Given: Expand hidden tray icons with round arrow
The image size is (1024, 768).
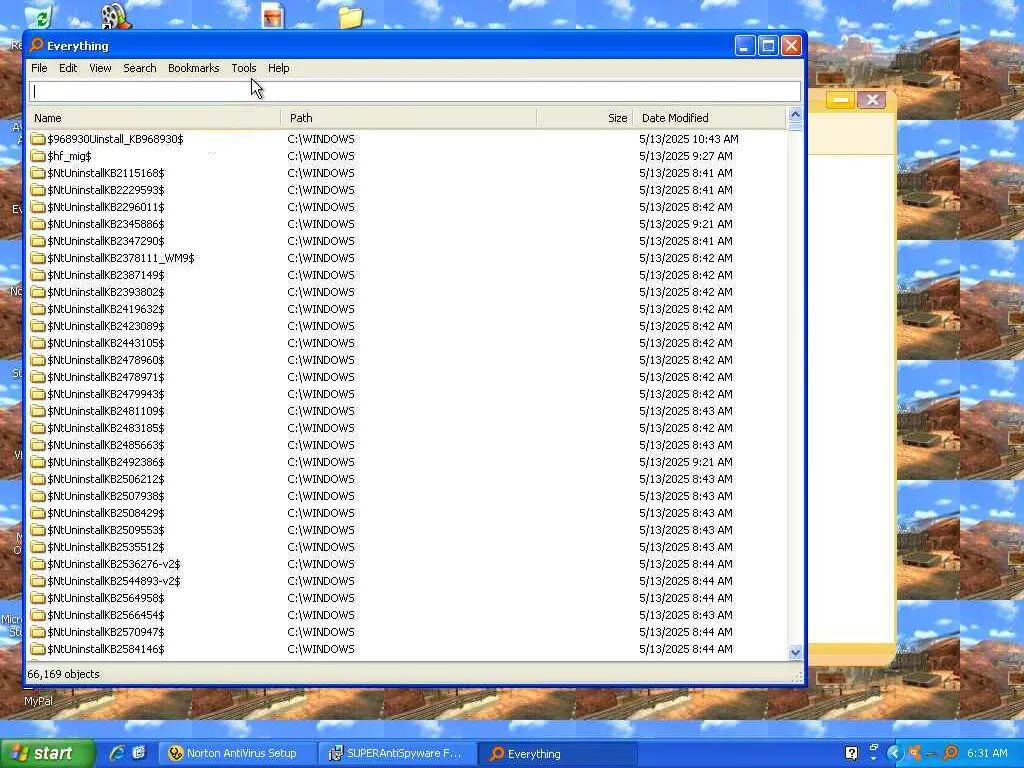Looking at the screenshot, I should click(894, 753).
